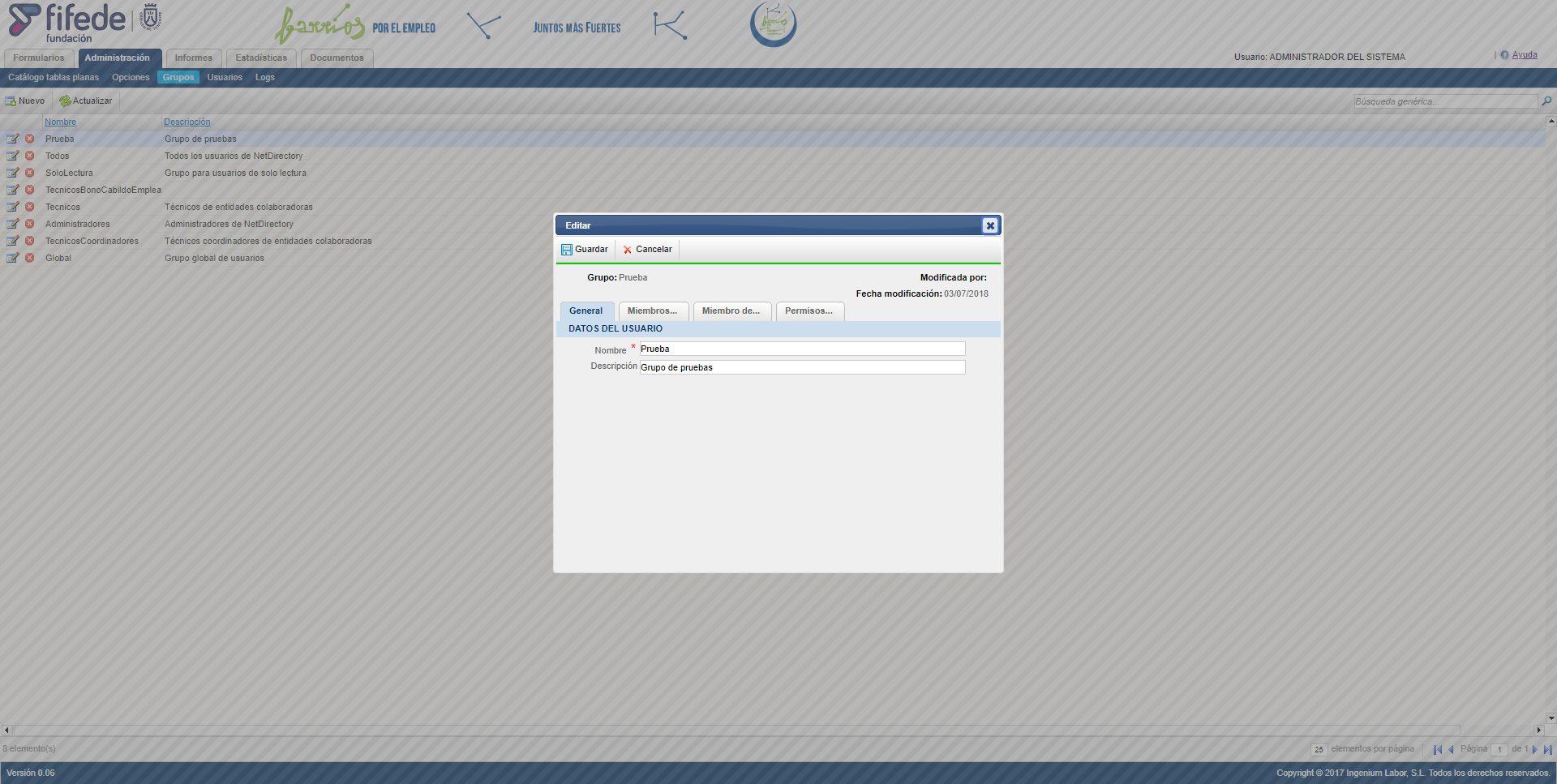
Task: Open the Miembros... tab in the dialog
Action: tap(653, 311)
